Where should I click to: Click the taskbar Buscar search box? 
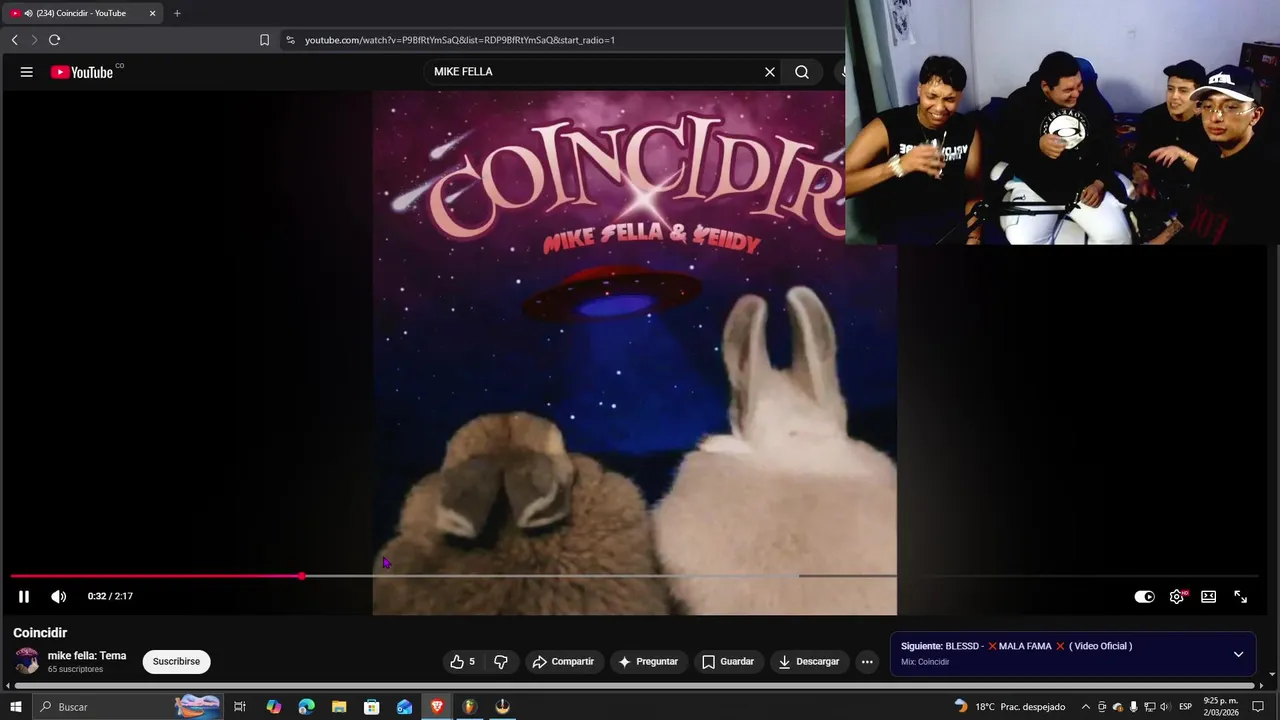tap(127, 707)
